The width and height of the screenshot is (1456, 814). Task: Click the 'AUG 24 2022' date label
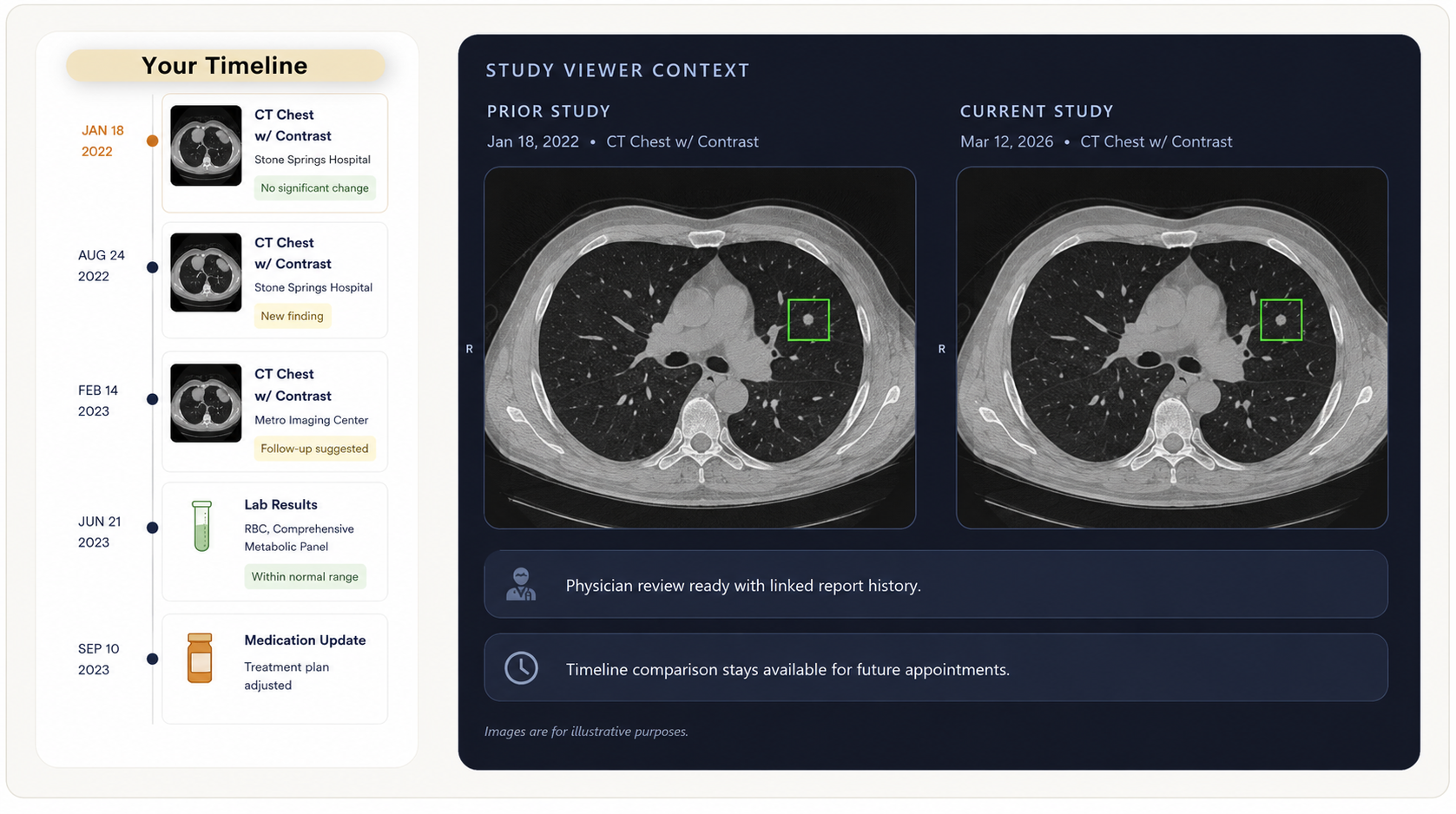(102, 266)
